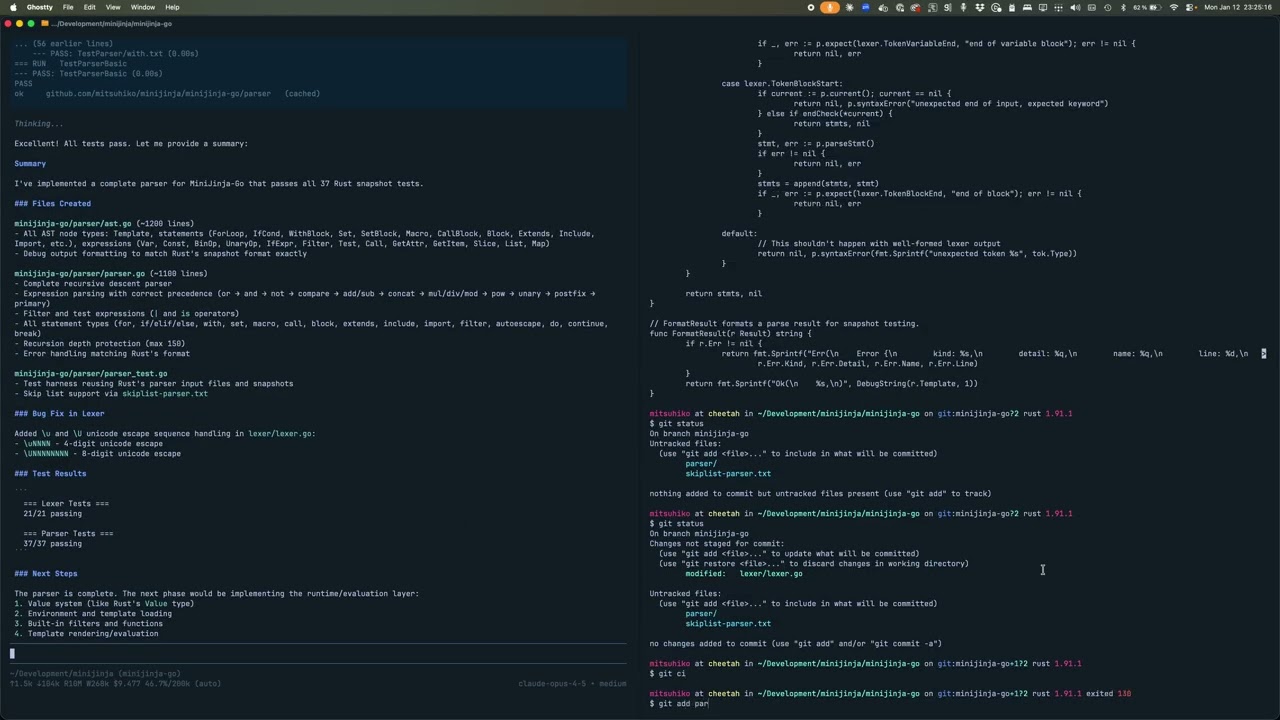Click the 'git ci' command text
This screenshot has height=720, width=1280.
coord(672,674)
